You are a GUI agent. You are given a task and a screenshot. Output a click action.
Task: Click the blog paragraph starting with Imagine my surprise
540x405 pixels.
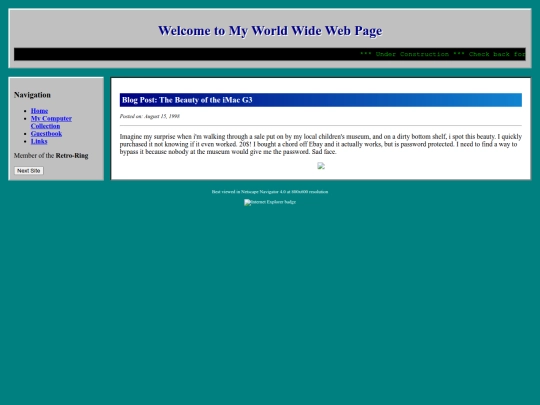[x=321, y=144]
